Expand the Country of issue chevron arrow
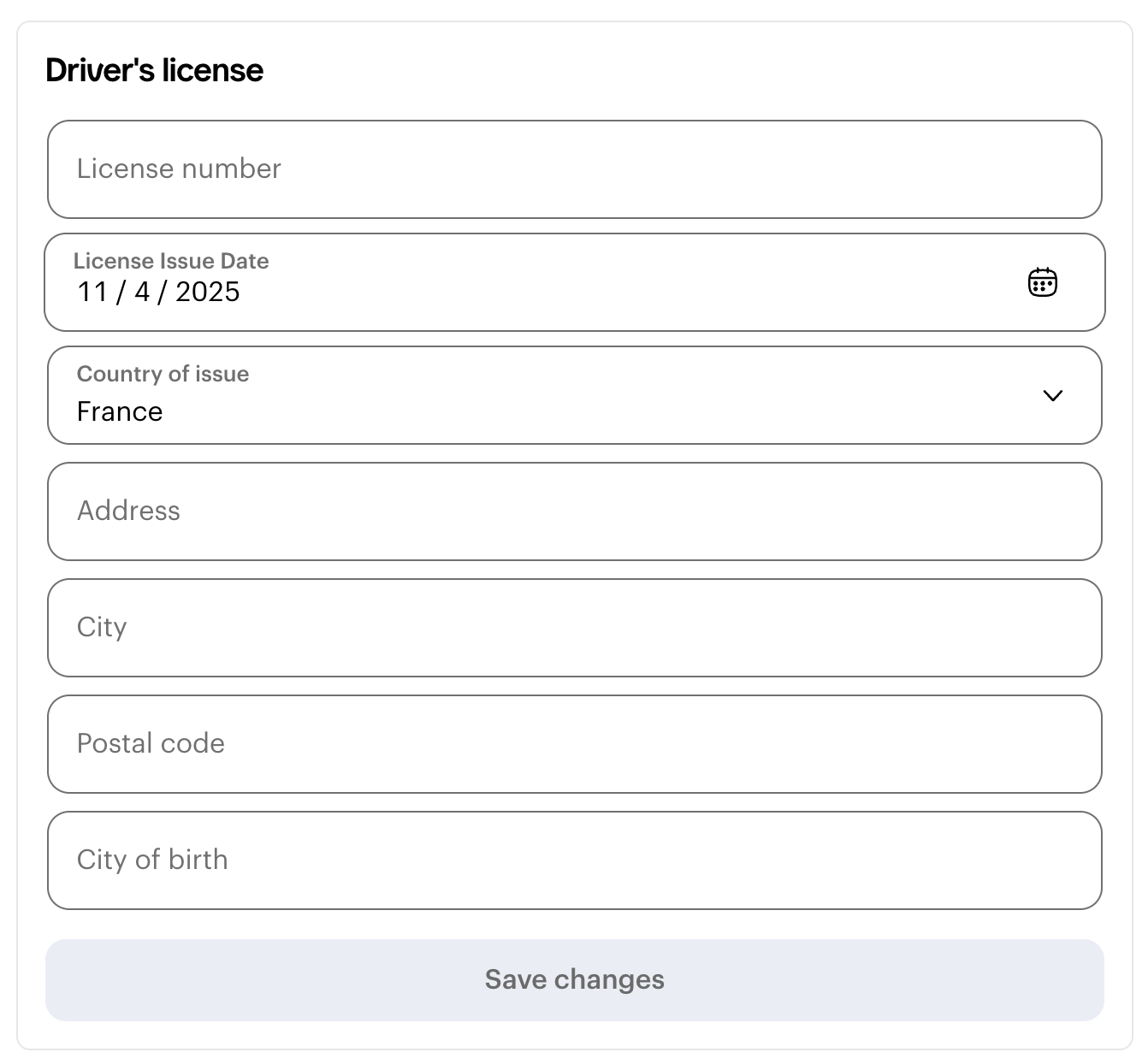Viewport: 1148px width, 1064px height. (x=1052, y=395)
